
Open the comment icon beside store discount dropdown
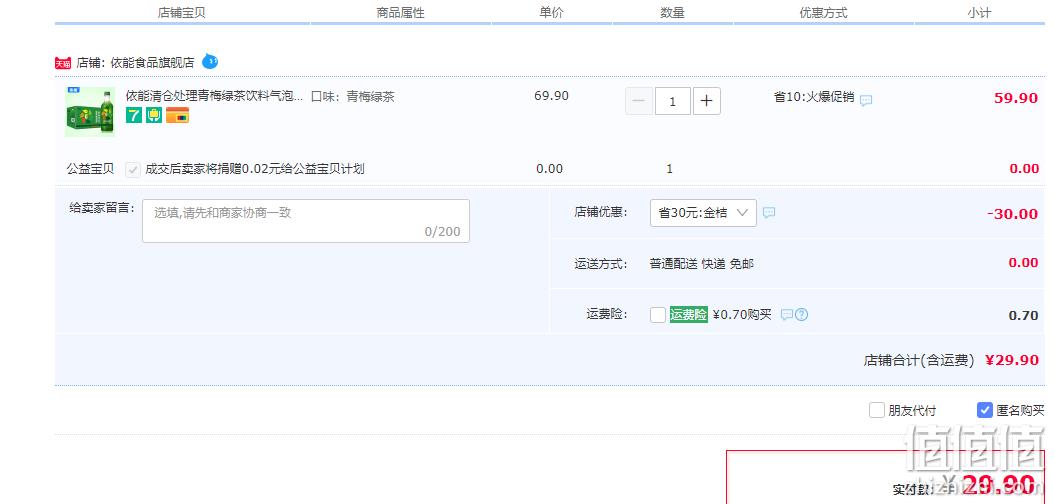pyautogui.click(x=769, y=212)
